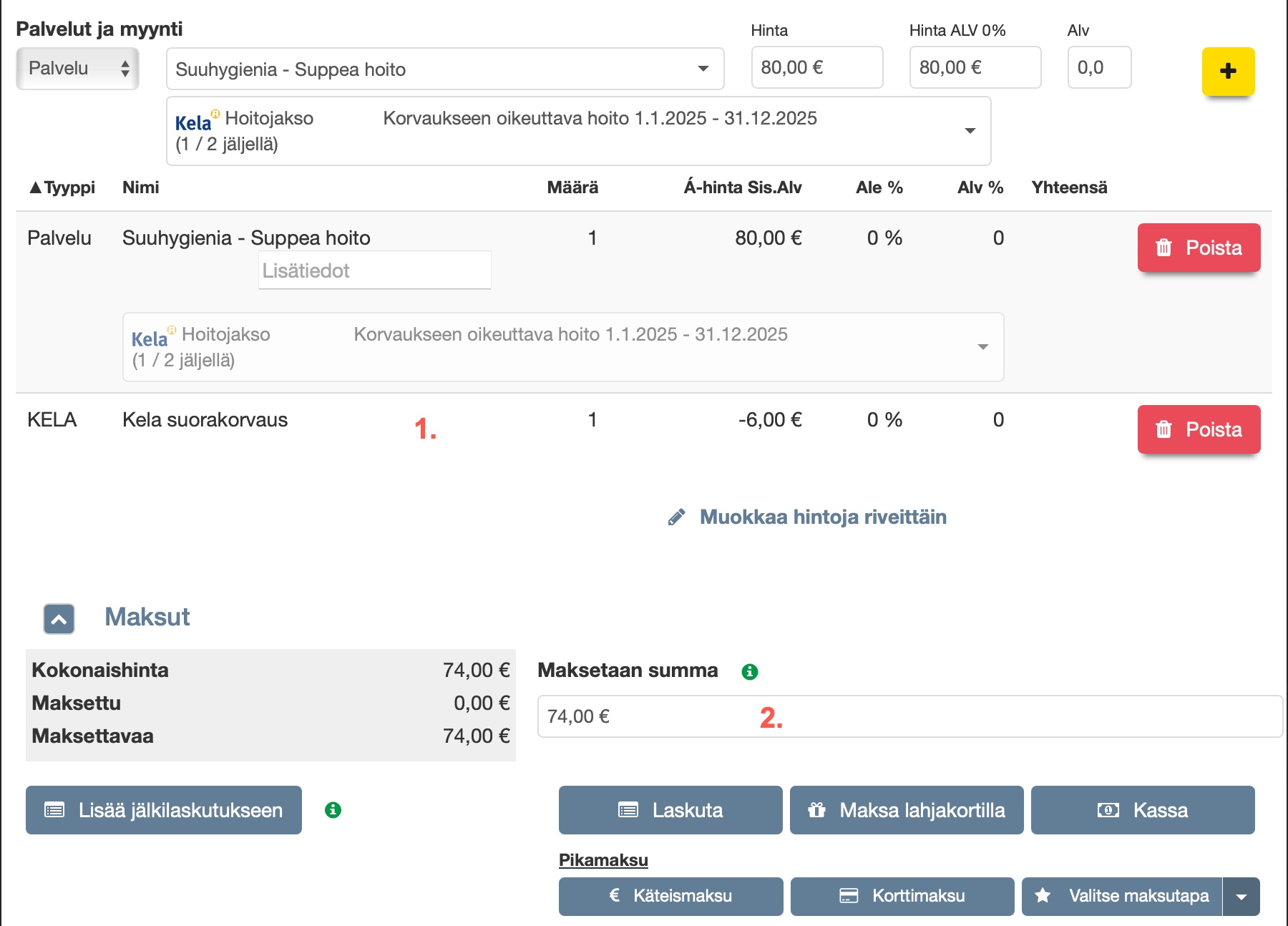Choose Korttimaksu quick payment
Screen dimensions: 1288x926
(902, 896)
